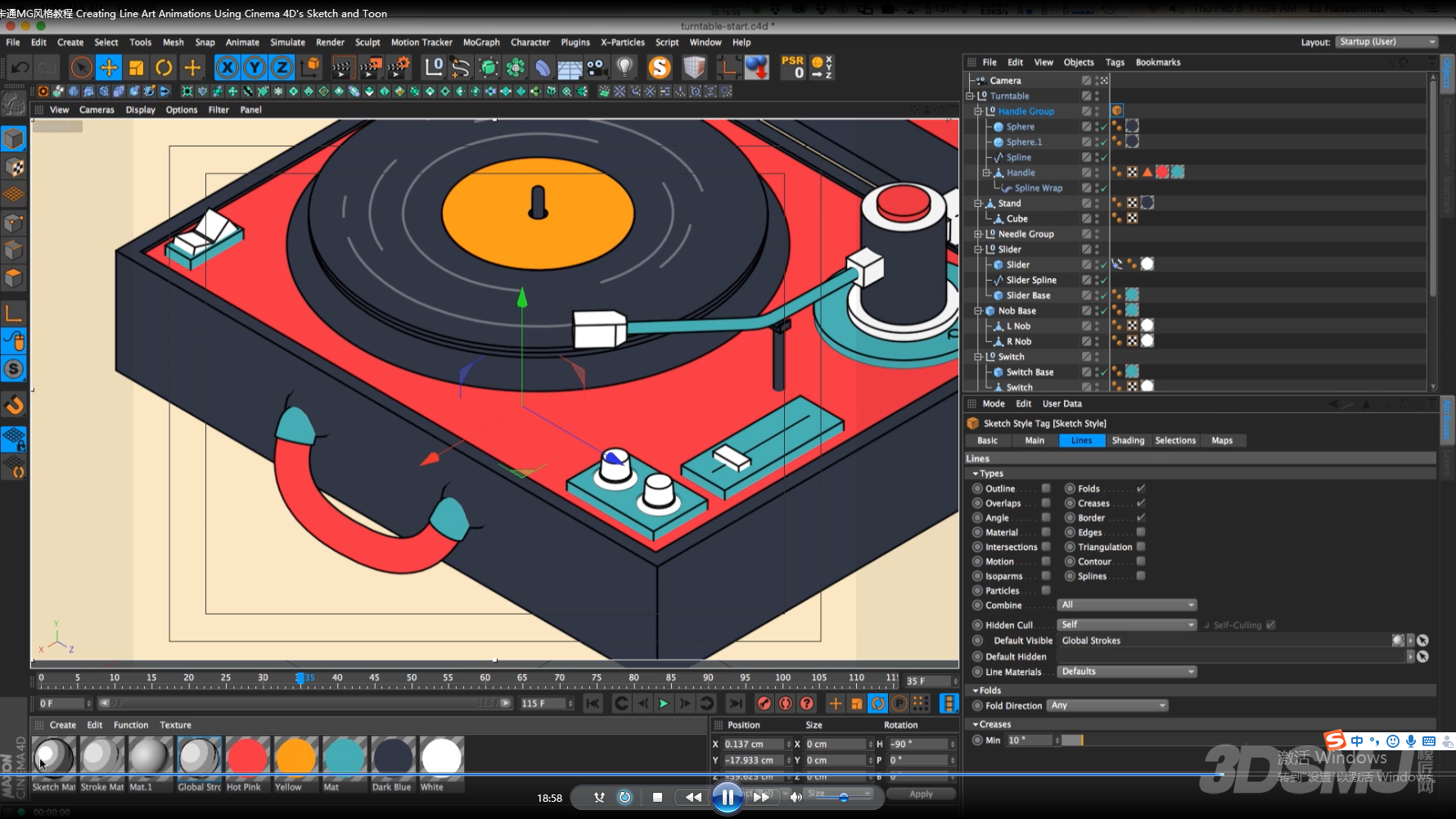Toggle the X axis lock icon

coord(228,67)
